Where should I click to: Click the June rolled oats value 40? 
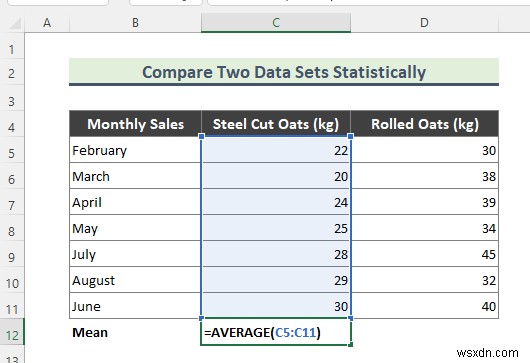click(425, 306)
